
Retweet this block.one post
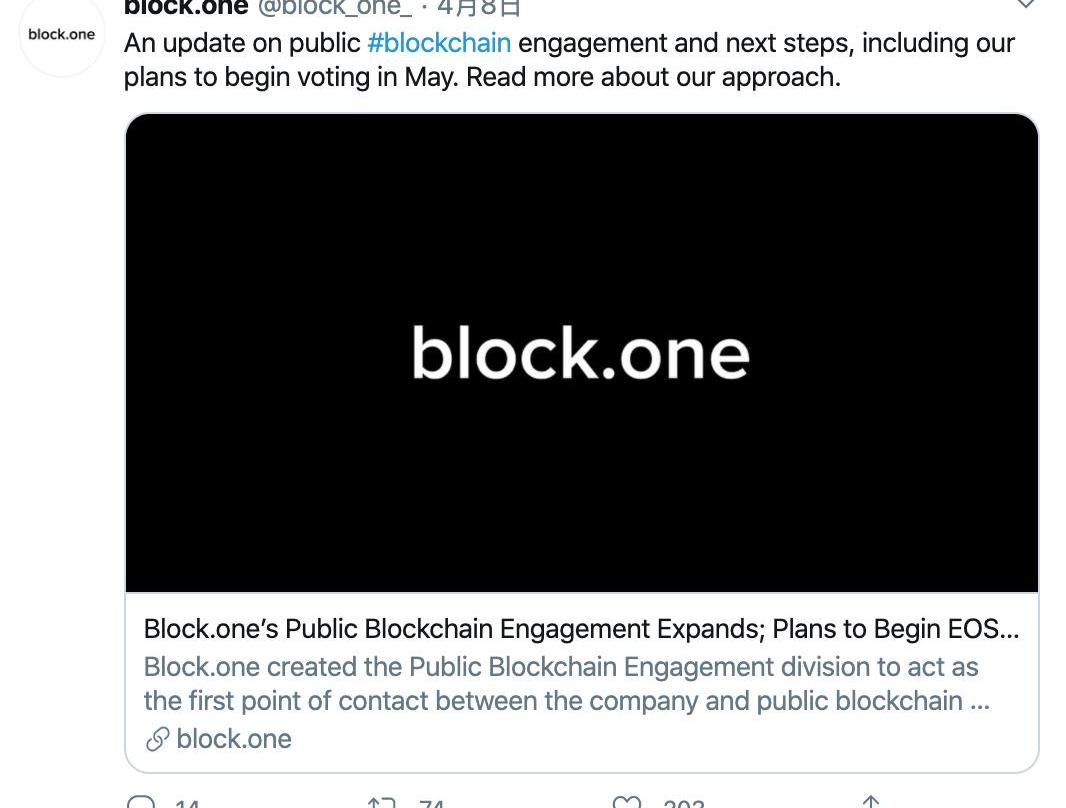(x=381, y=802)
